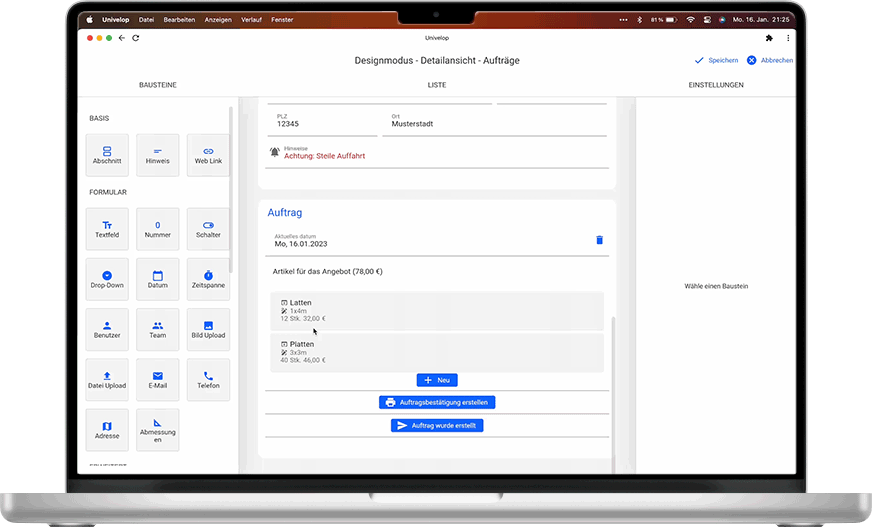Select the Bild Upload block
Image resolution: width=872 pixels, height=527 pixels.
coord(208,329)
